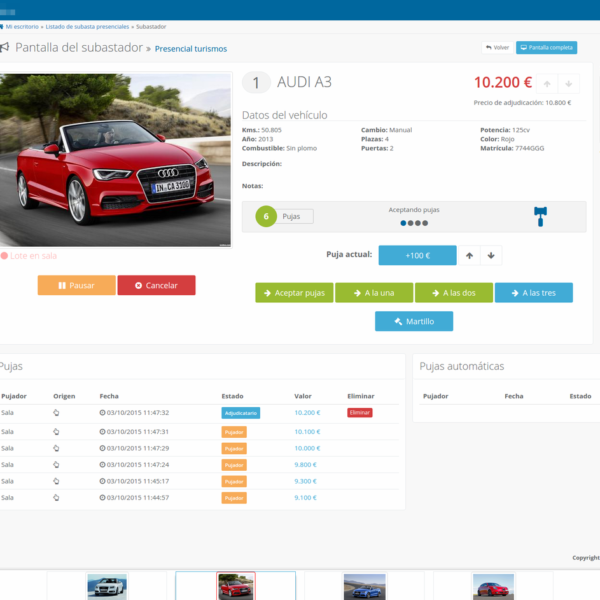Hit the Martillo button
Screen dimensions: 600x600
point(413,321)
